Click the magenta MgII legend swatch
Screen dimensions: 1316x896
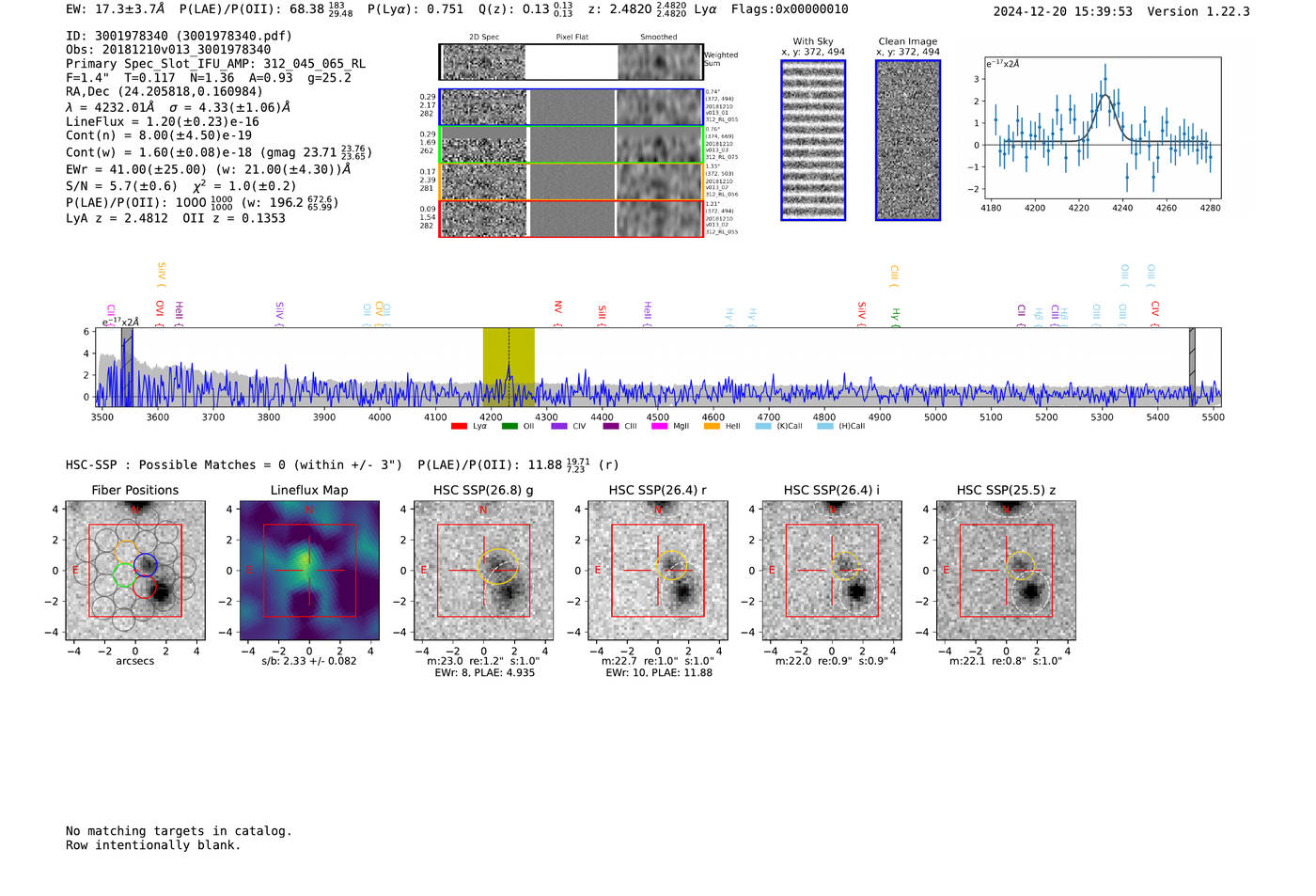click(x=659, y=427)
